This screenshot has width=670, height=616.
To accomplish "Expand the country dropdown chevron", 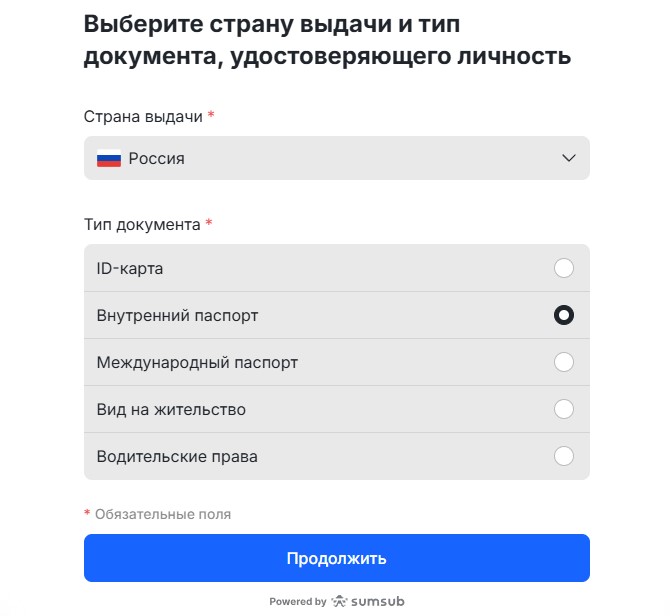I will (x=569, y=158).
